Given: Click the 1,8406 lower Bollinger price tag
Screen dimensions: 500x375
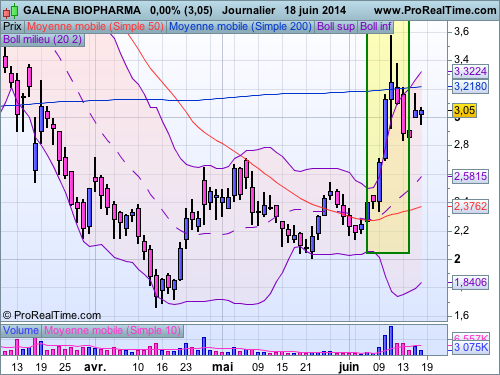Looking at the screenshot, I should coord(470,282).
